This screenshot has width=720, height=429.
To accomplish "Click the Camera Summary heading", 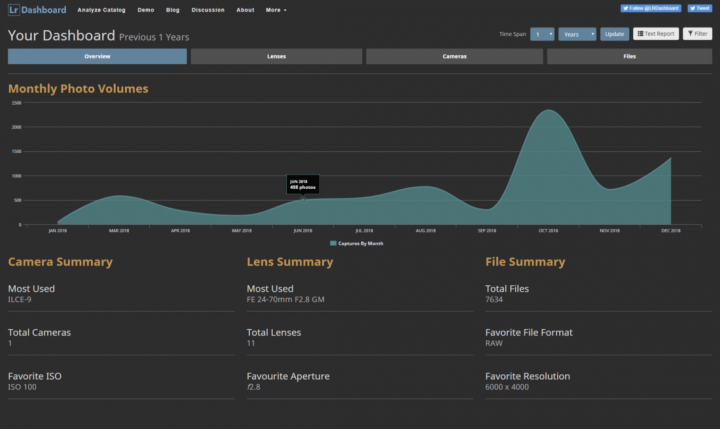I will coord(60,262).
